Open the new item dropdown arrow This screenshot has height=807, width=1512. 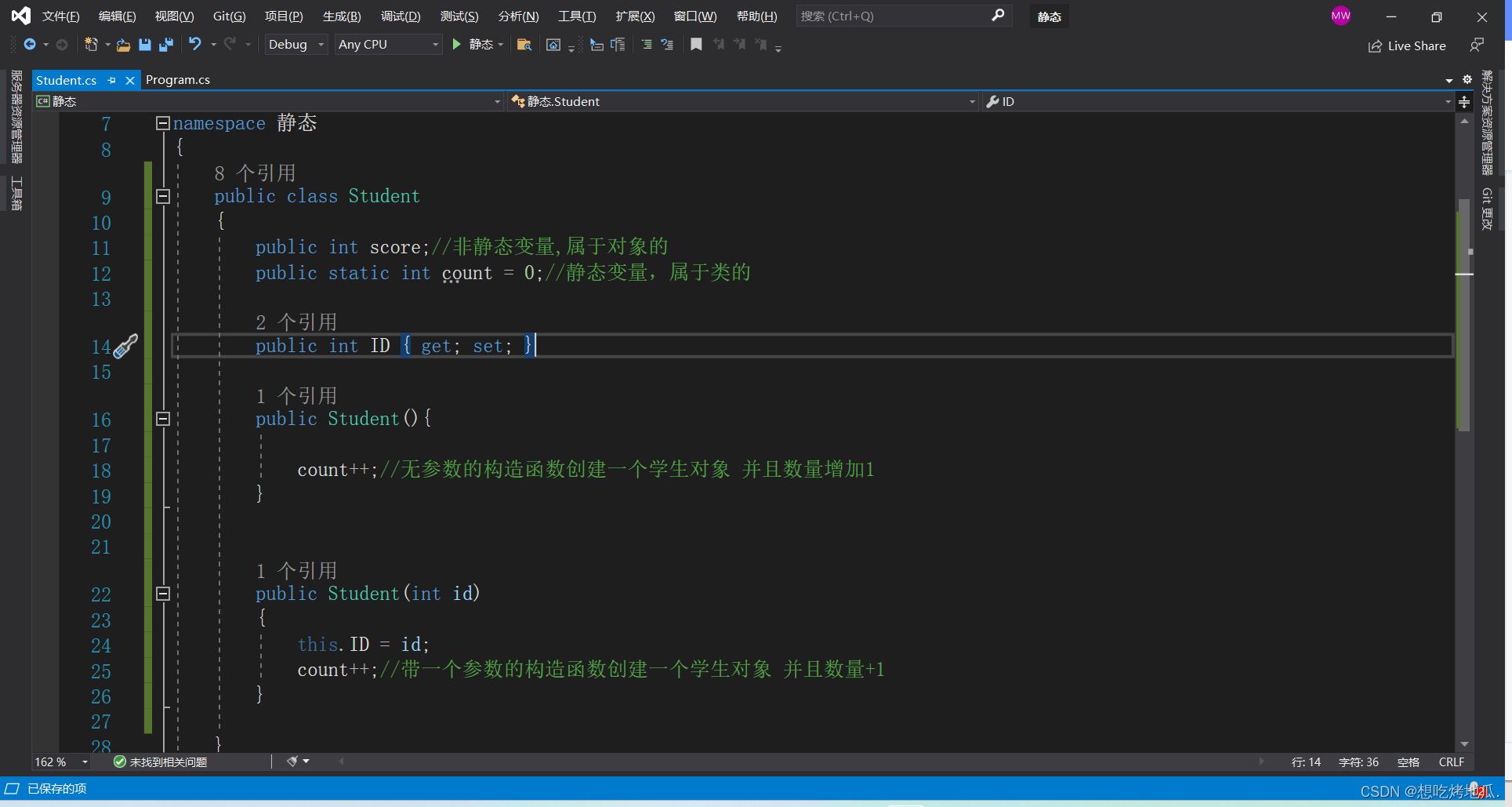point(107,45)
